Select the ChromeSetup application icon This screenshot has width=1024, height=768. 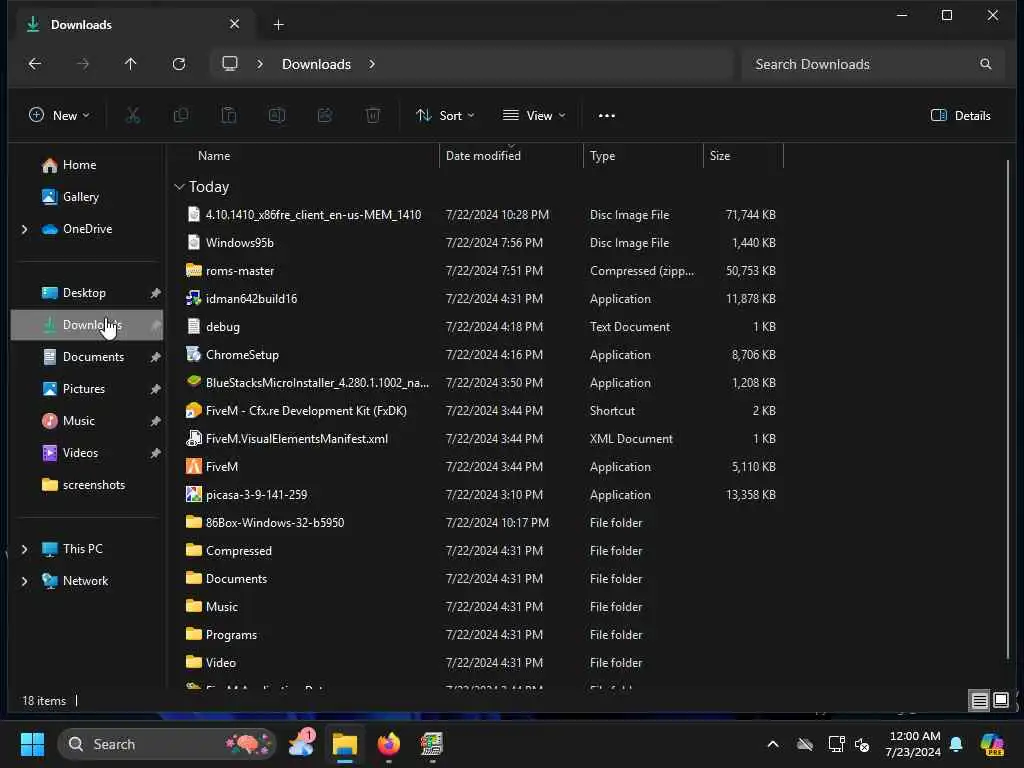(x=193, y=355)
